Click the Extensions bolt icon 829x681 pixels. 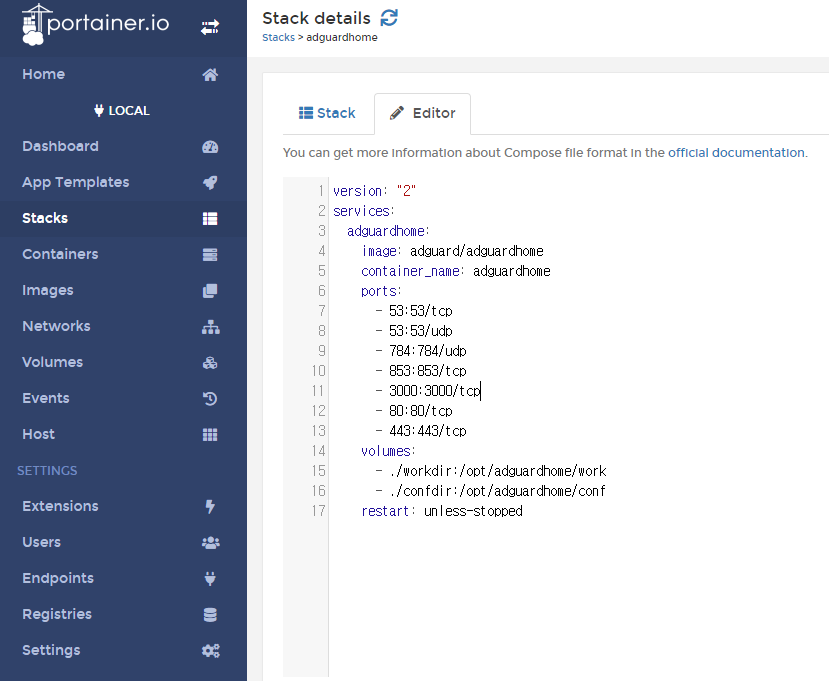click(x=210, y=507)
